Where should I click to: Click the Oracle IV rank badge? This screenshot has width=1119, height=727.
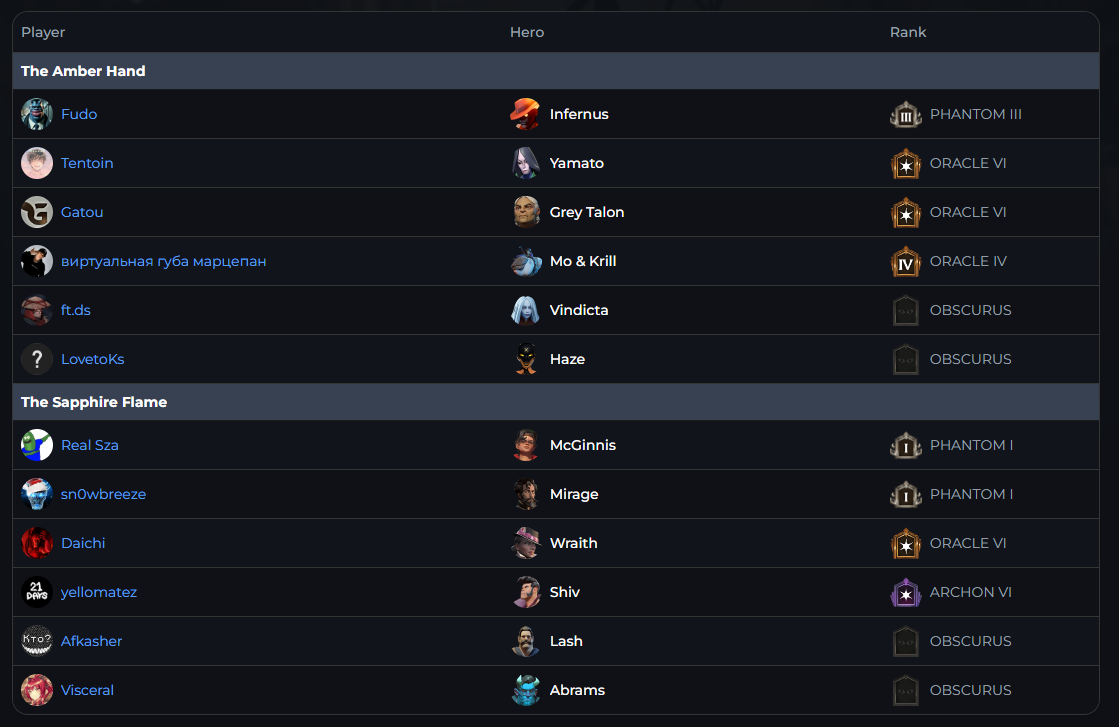[x=905, y=261]
